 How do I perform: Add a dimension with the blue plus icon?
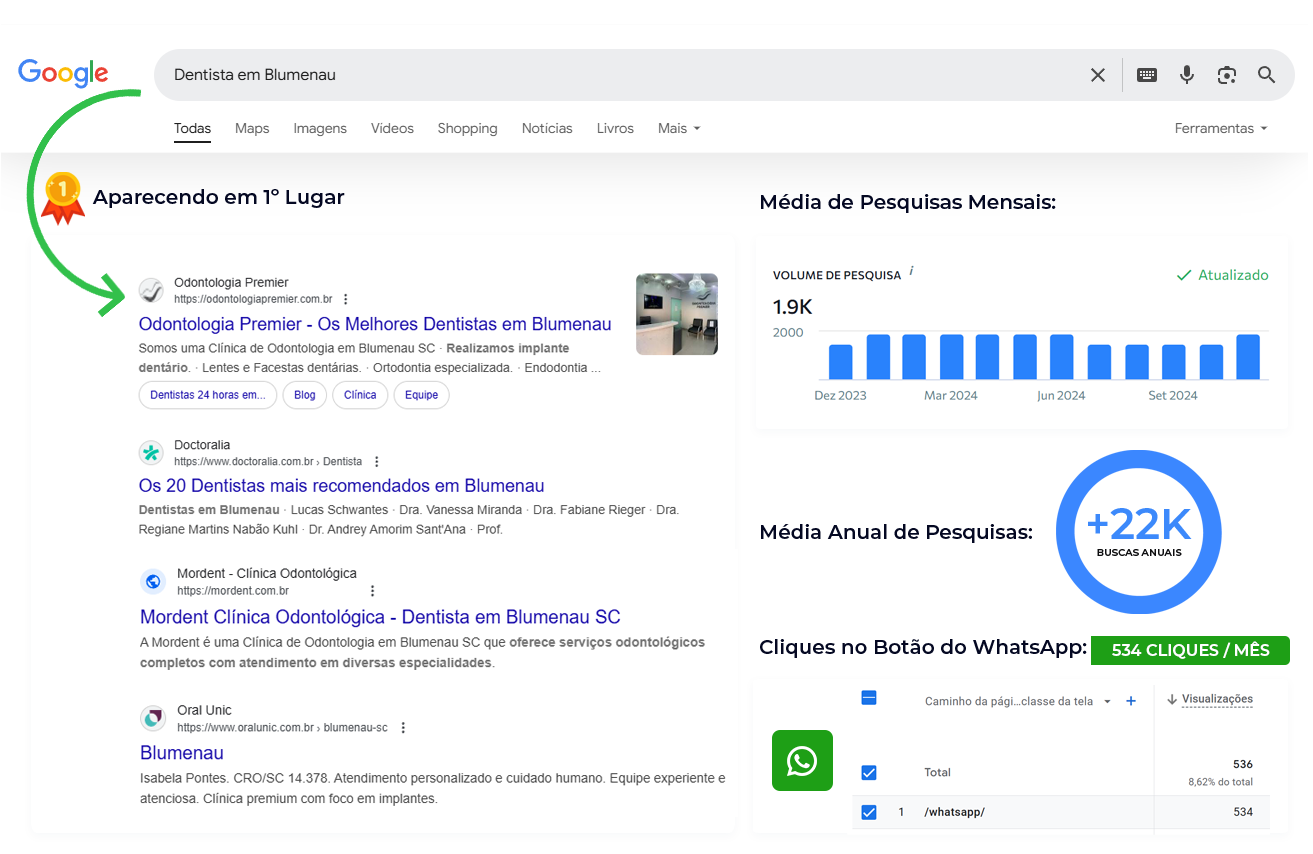pos(1131,701)
